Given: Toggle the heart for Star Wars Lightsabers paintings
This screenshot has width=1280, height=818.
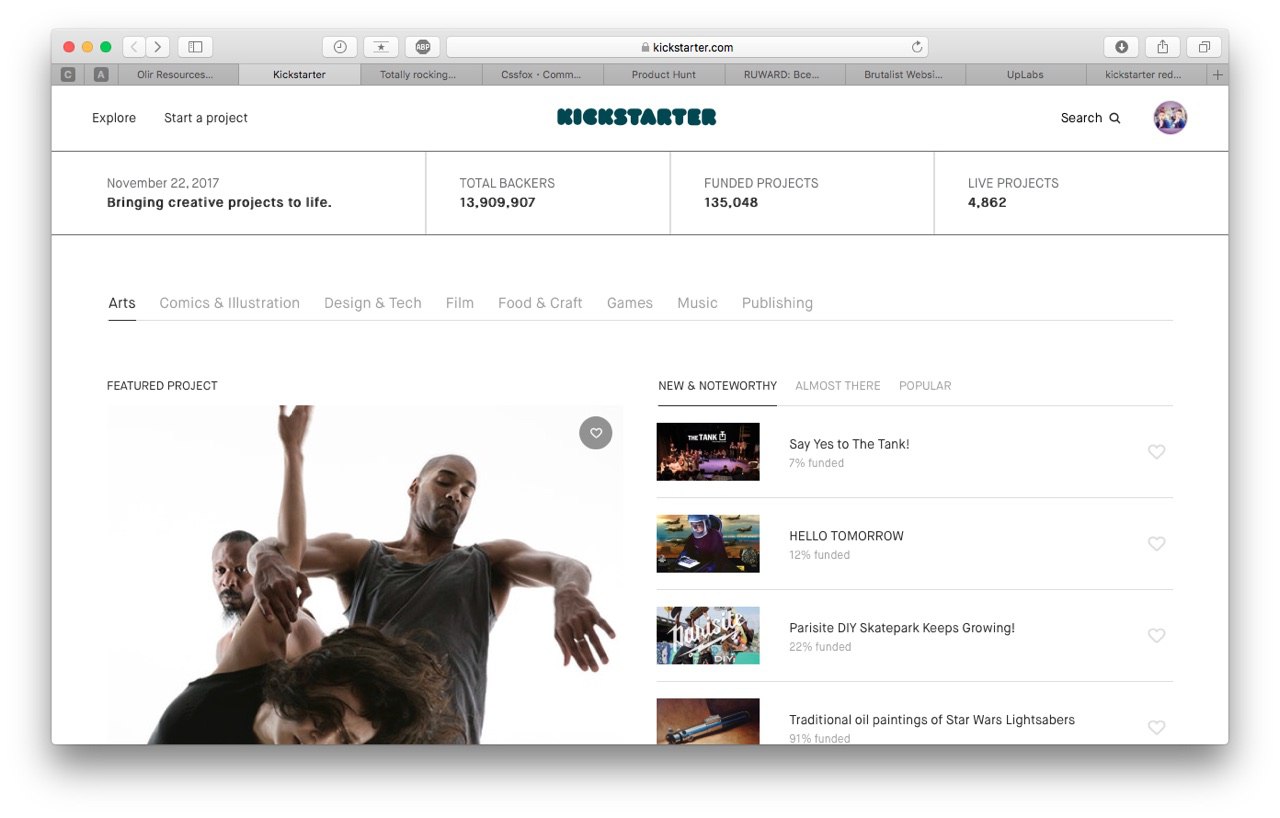Looking at the screenshot, I should pos(1156,728).
